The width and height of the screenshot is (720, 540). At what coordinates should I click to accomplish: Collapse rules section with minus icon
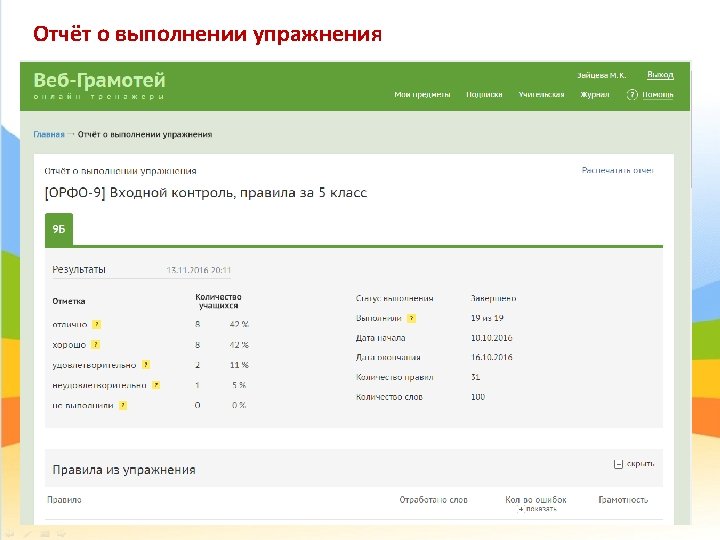point(618,464)
